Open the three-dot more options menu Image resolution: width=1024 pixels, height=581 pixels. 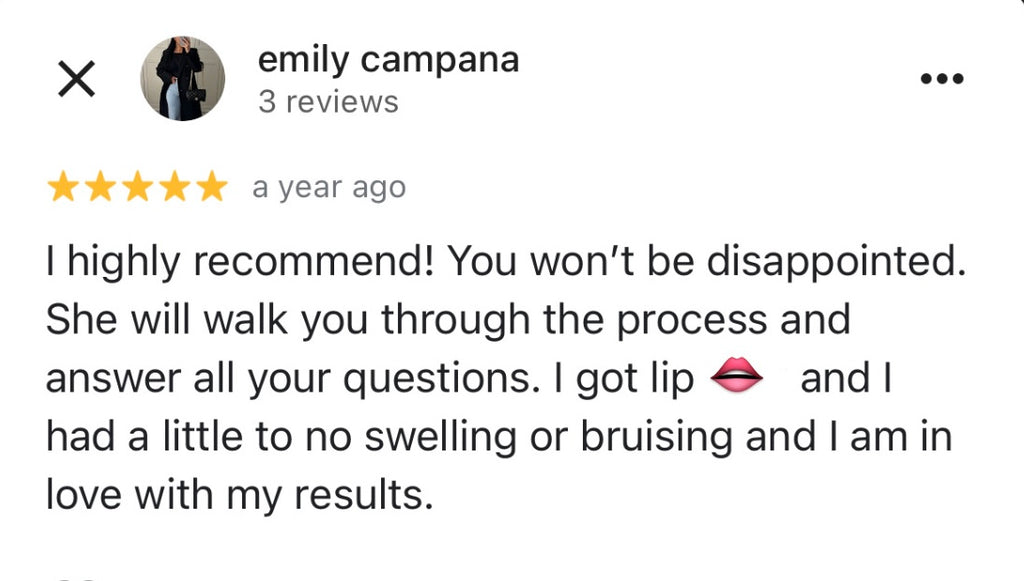(941, 79)
